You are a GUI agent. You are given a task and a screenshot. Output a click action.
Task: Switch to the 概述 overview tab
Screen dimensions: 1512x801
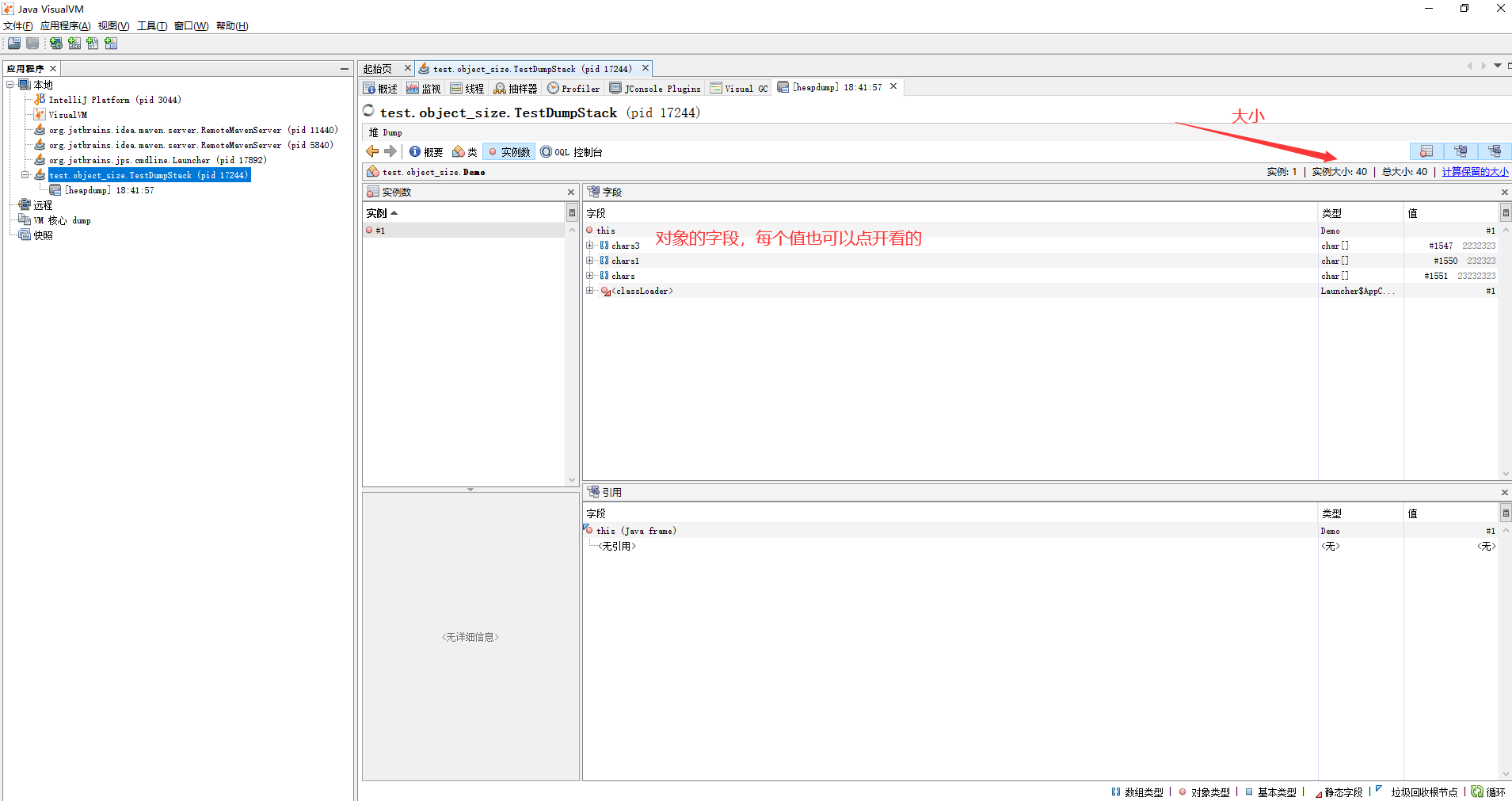[380, 89]
